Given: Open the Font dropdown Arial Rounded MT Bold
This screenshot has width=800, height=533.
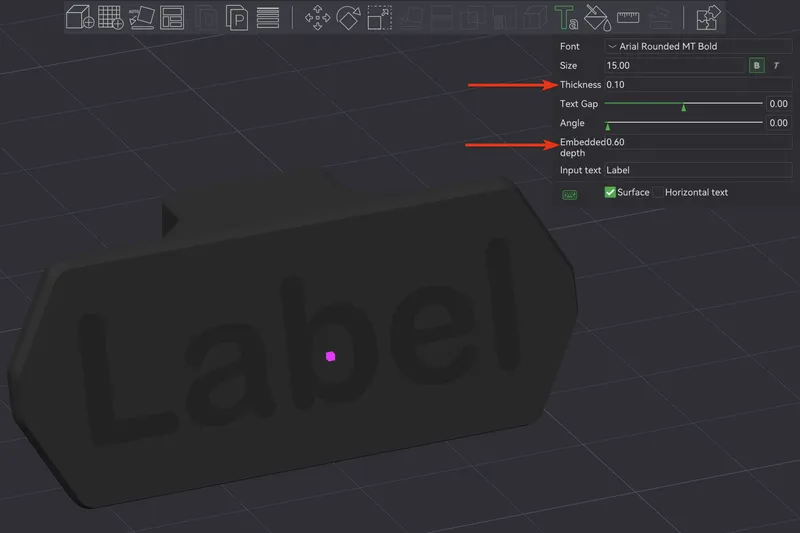Looking at the screenshot, I should pos(698,46).
